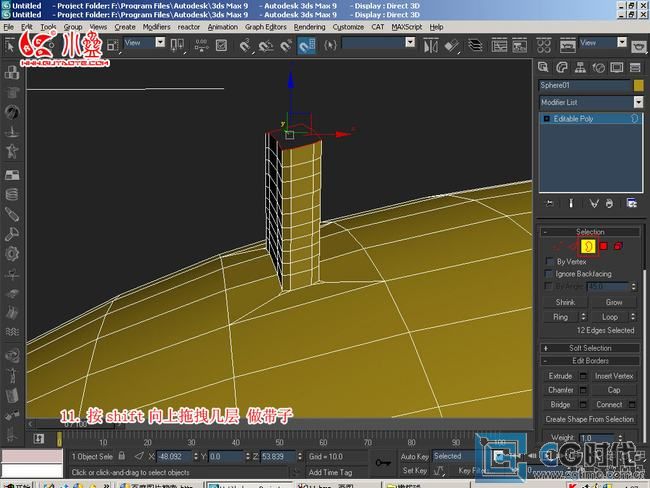
Task: Click the Select and Manipulate icon
Action: pos(201,45)
